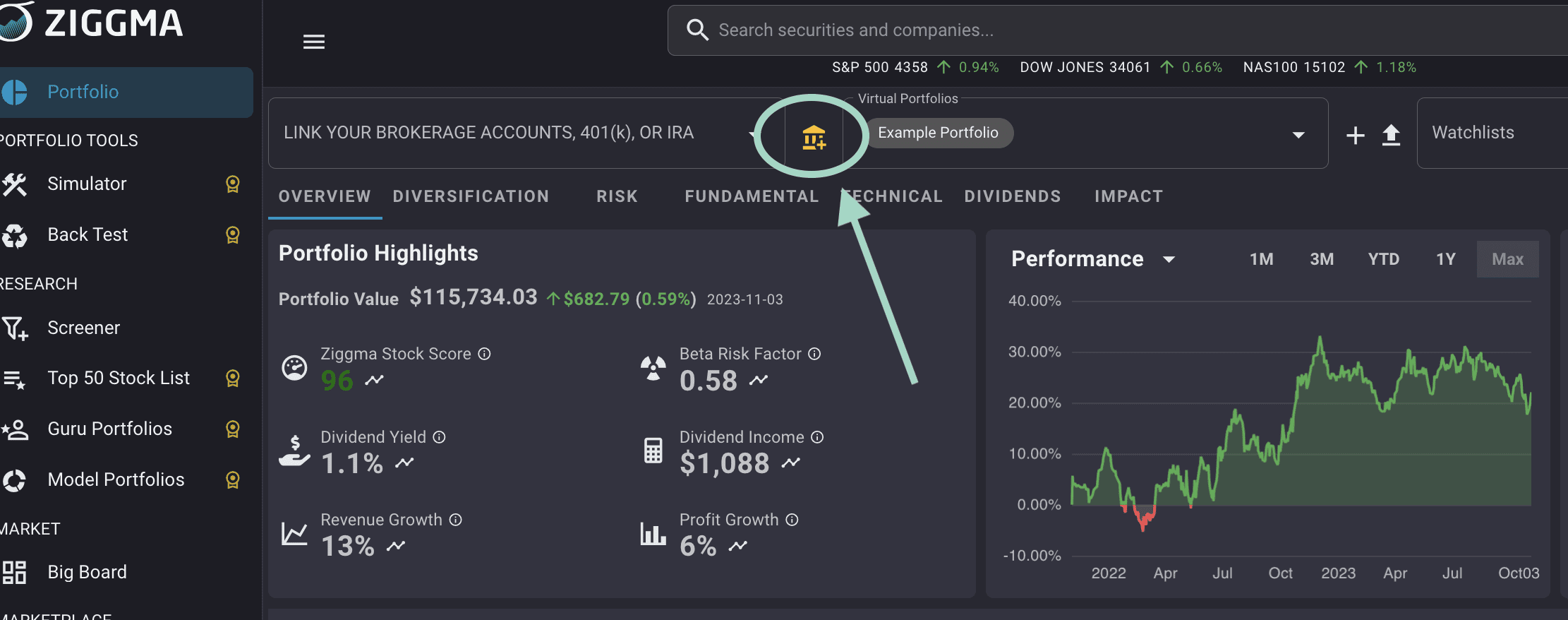Click the upload portfolio icon
Image resolution: width=1568 pixels, height=620 pixels.
[x=1391, y=135]
